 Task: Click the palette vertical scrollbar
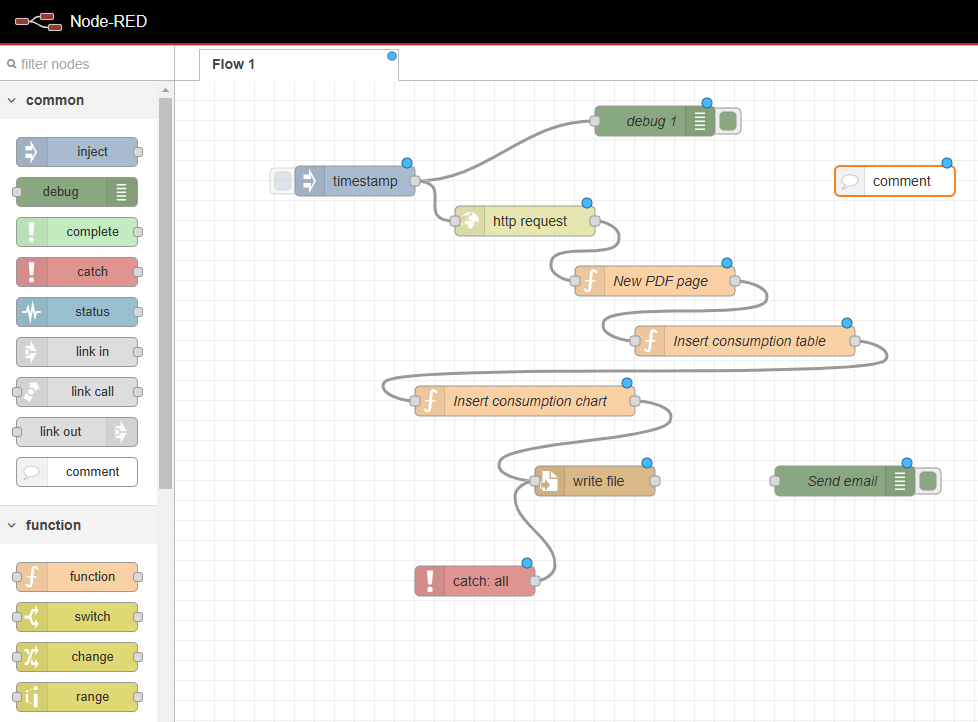165,293
